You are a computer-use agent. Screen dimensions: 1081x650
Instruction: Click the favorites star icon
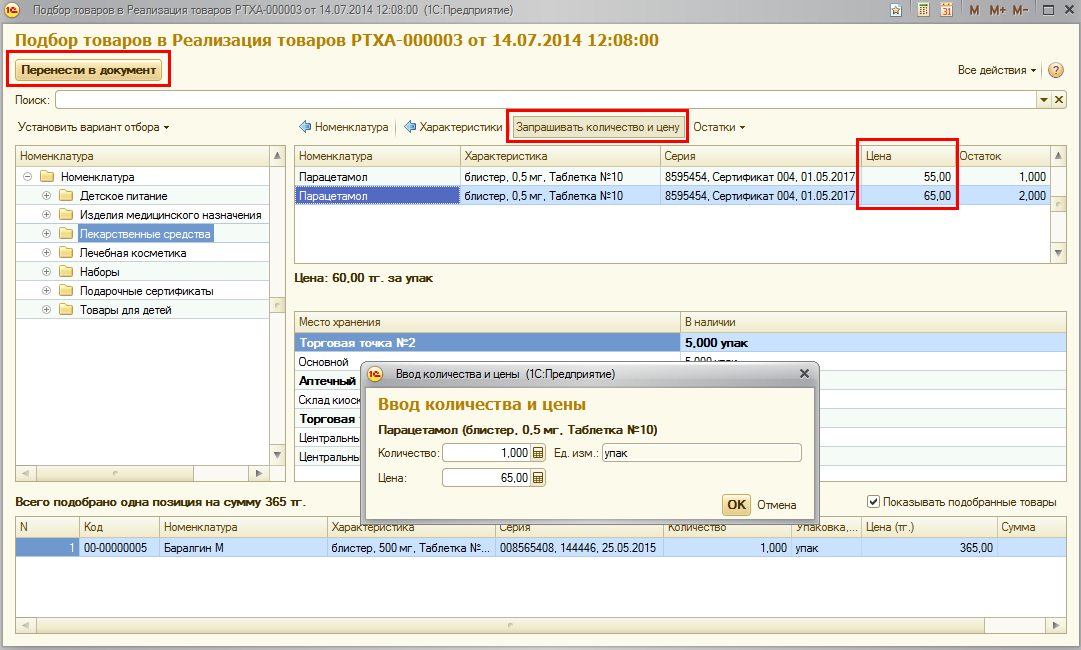[x=896, y=10]
